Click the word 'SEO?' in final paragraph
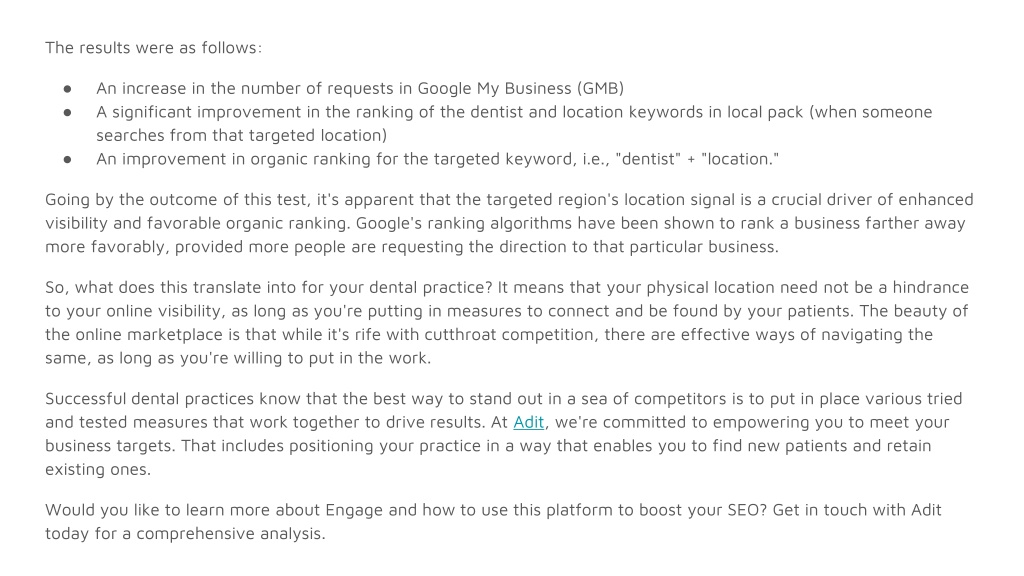Viewport: 1024px width, 576px height. tap(747, 509)
